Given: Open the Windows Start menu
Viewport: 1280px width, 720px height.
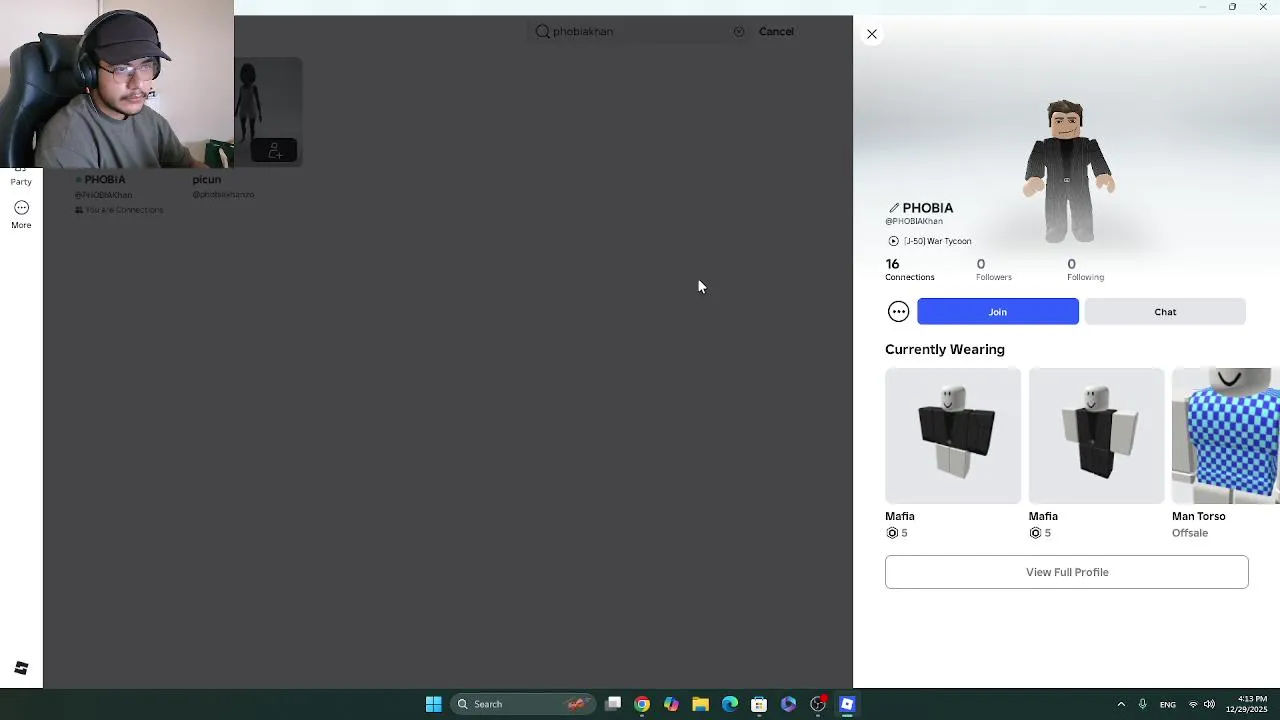Looking at the screenshot, I should 433,704.
